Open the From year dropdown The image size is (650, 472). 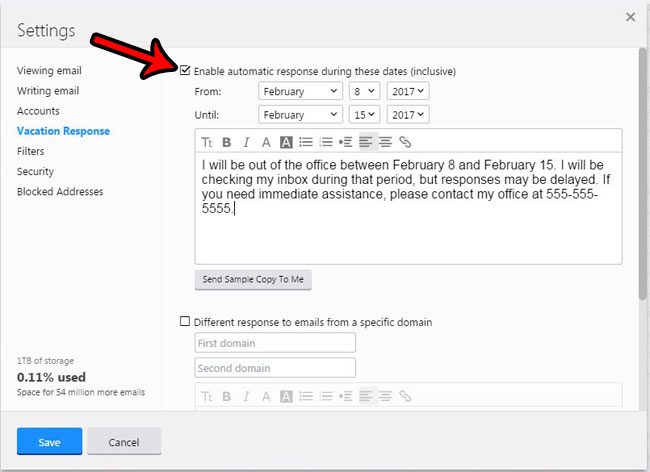point(408,91)
